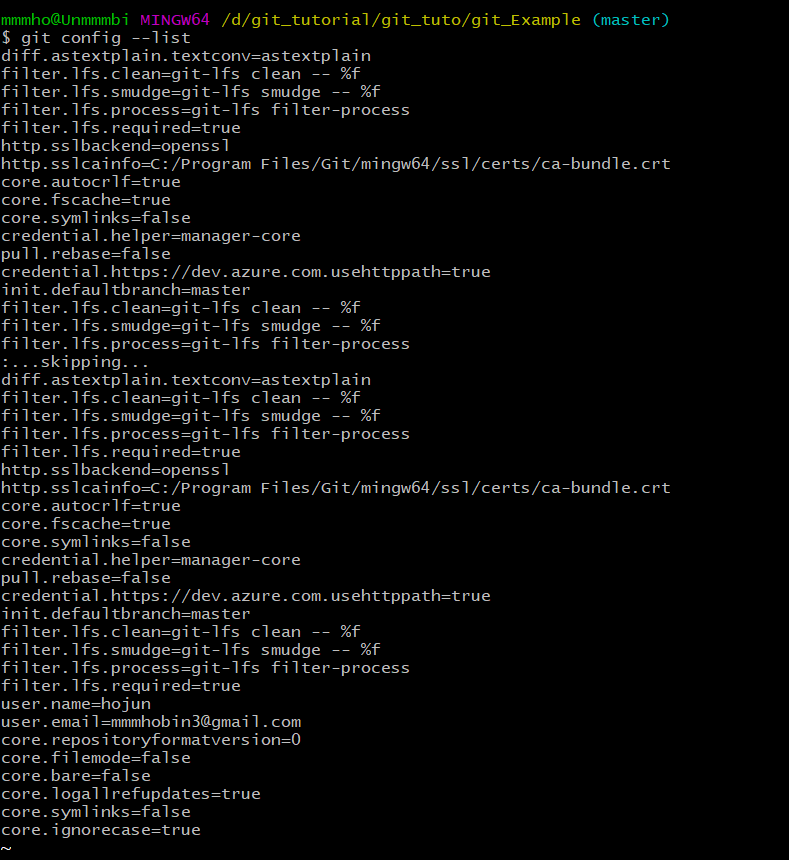Select the user.email gmail address line
The height and width of the screenshot is (860, 789).
click(151, 722)
